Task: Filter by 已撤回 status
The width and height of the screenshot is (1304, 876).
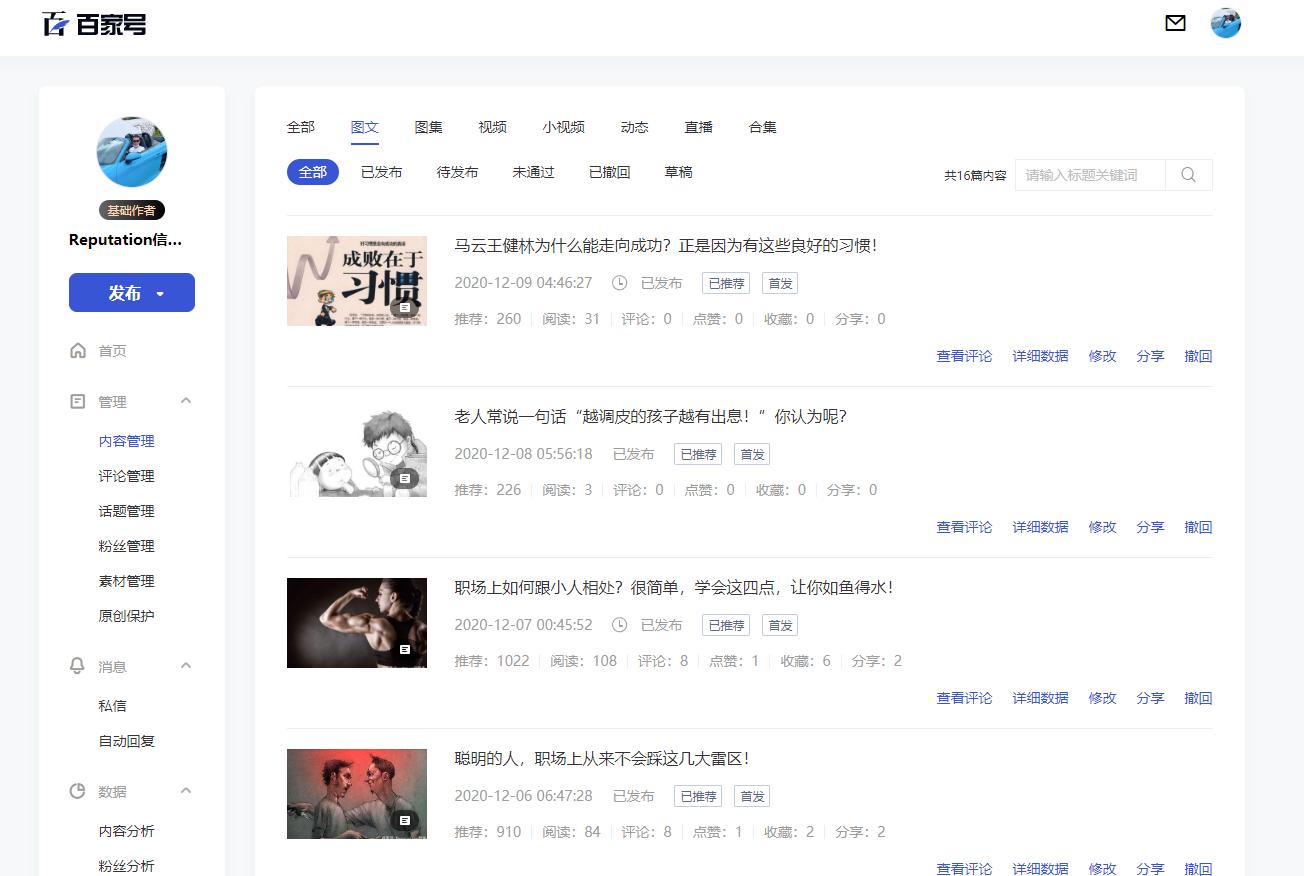Action: point(610,172)
